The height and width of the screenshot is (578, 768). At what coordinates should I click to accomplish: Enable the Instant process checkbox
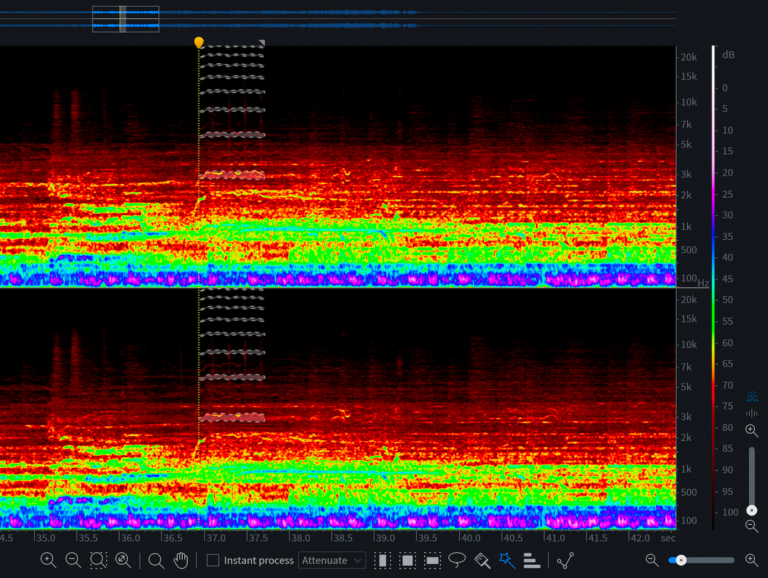click(x=213, y=561)
